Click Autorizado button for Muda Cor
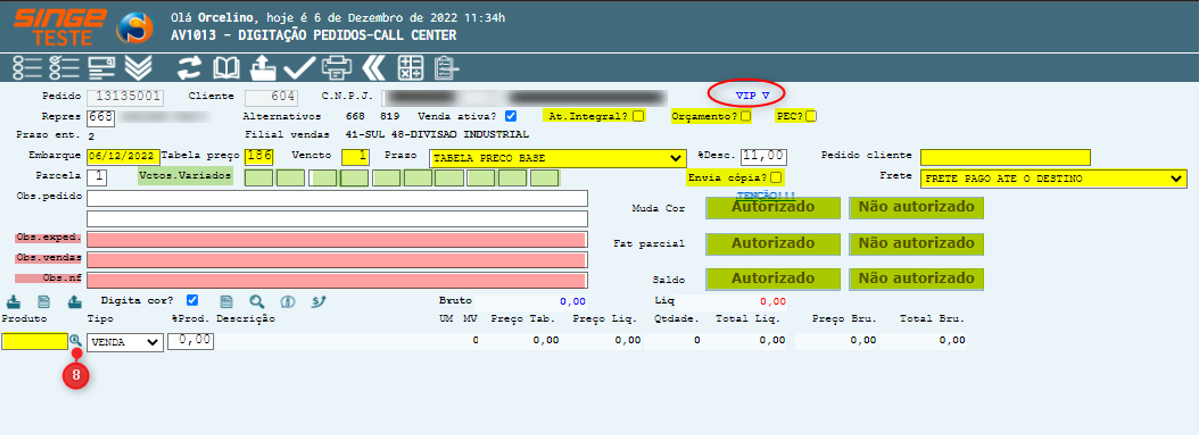This screenshot has width=1199, height=435. (x=771, y=207)
